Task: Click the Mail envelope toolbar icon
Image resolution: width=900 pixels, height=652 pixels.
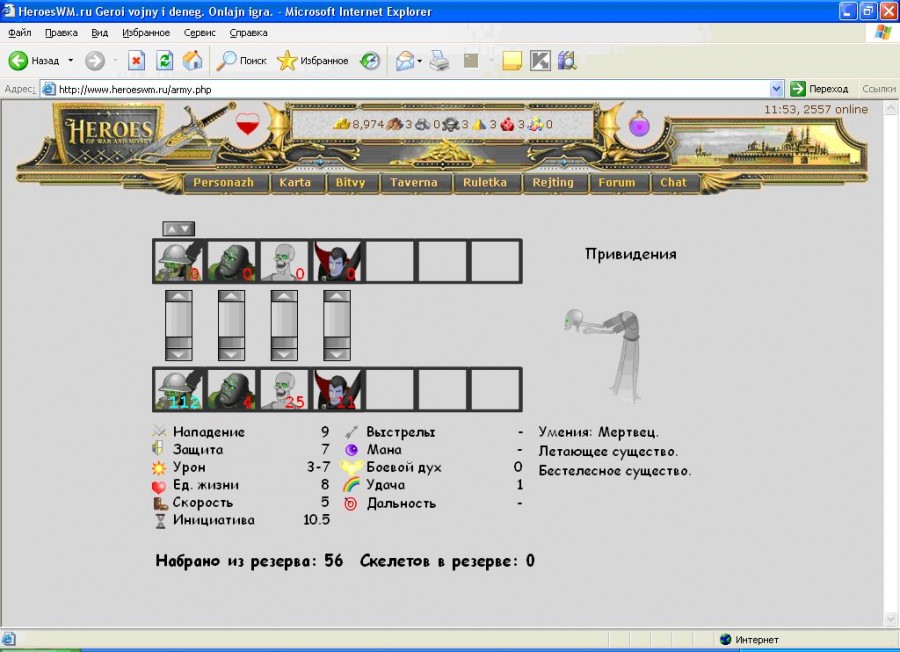Action: 405,60
